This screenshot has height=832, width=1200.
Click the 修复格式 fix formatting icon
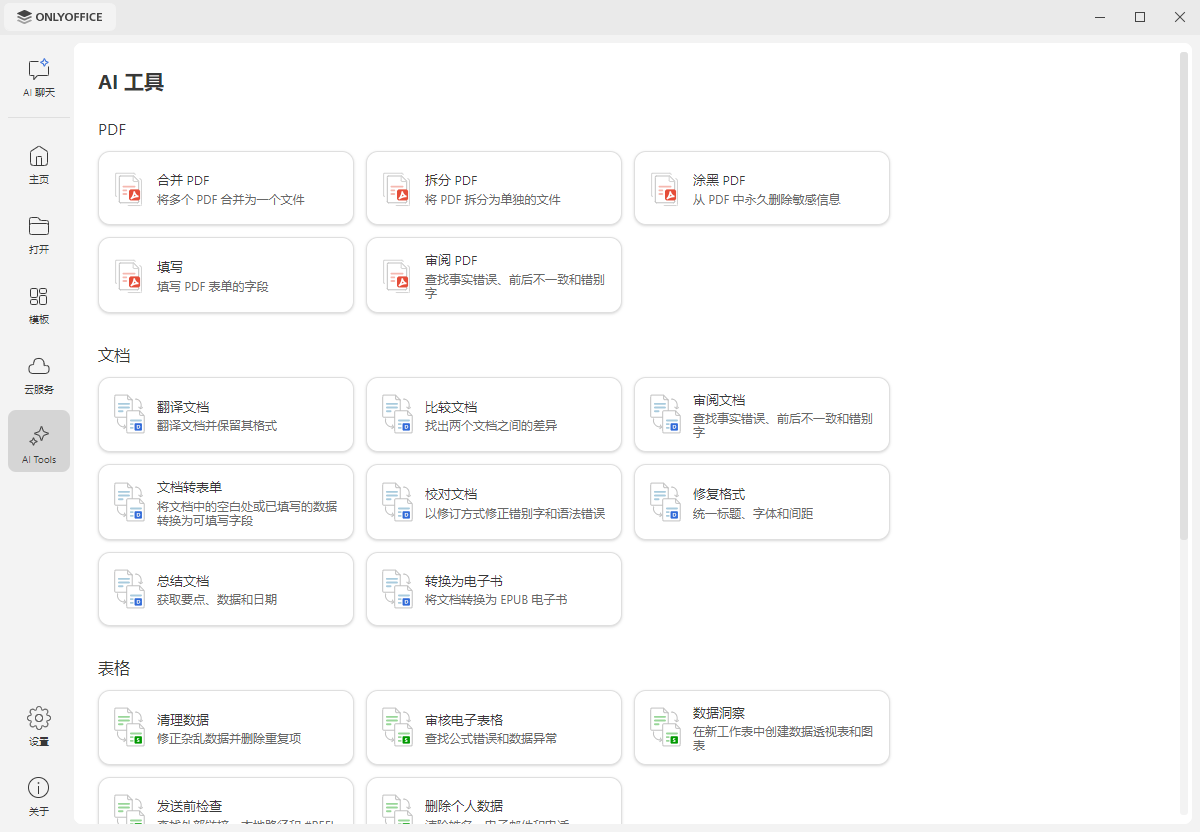[665, 502]
